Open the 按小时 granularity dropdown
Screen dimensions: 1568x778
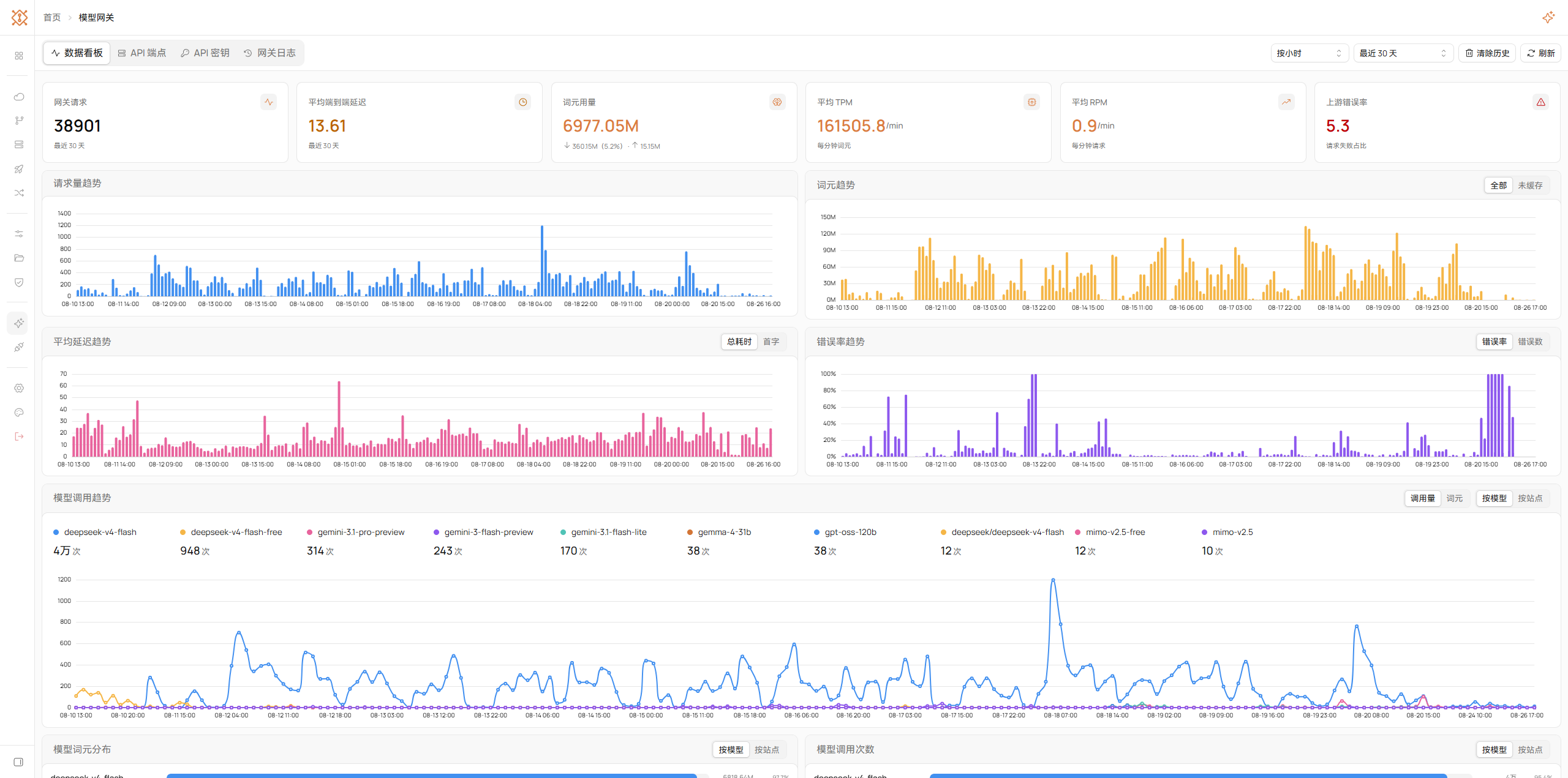click(x=1309, y=53)
